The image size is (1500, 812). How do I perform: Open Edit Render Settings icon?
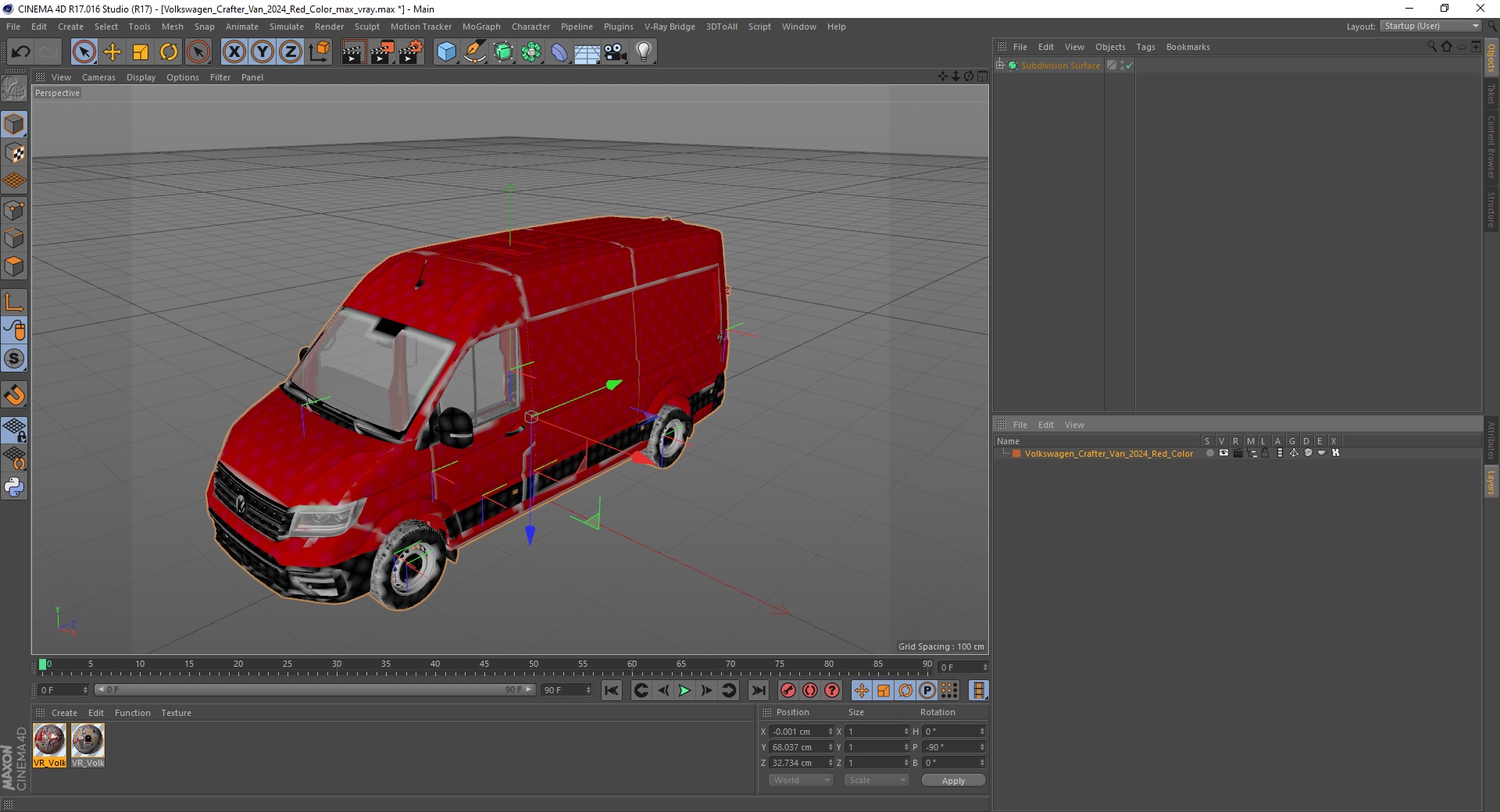(410, 52)
